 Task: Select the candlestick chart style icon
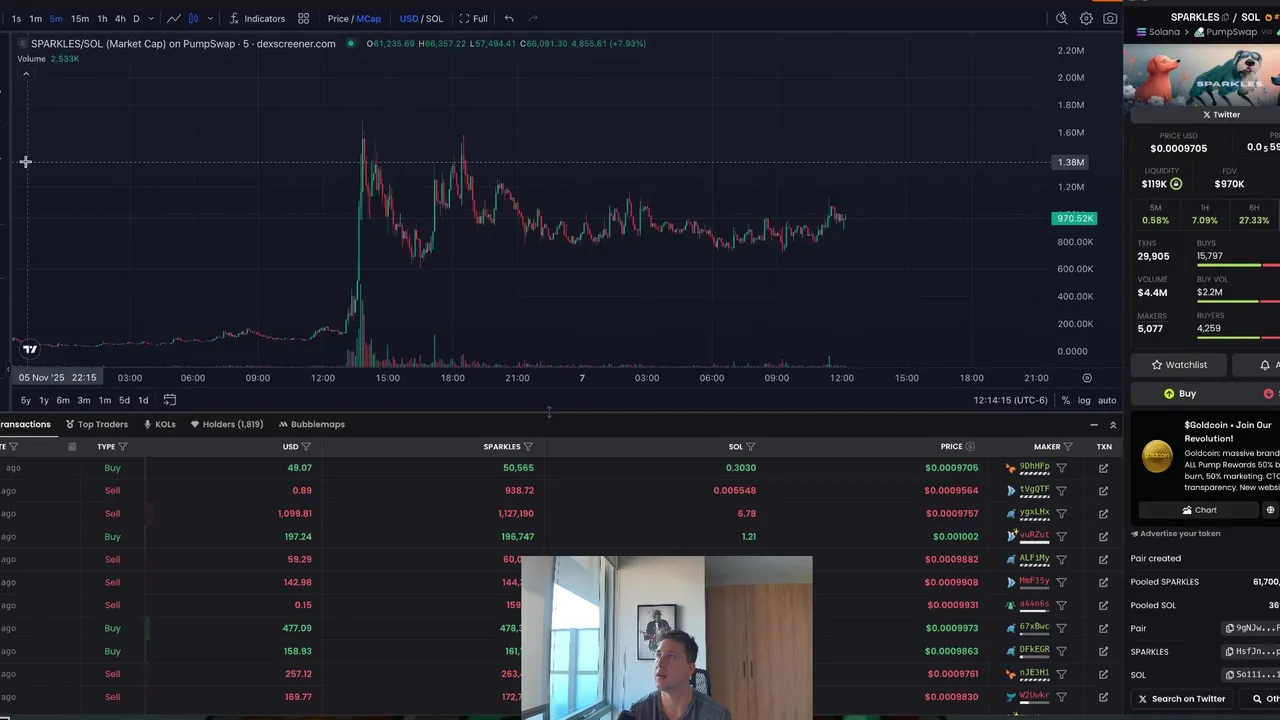click(193, 18)
